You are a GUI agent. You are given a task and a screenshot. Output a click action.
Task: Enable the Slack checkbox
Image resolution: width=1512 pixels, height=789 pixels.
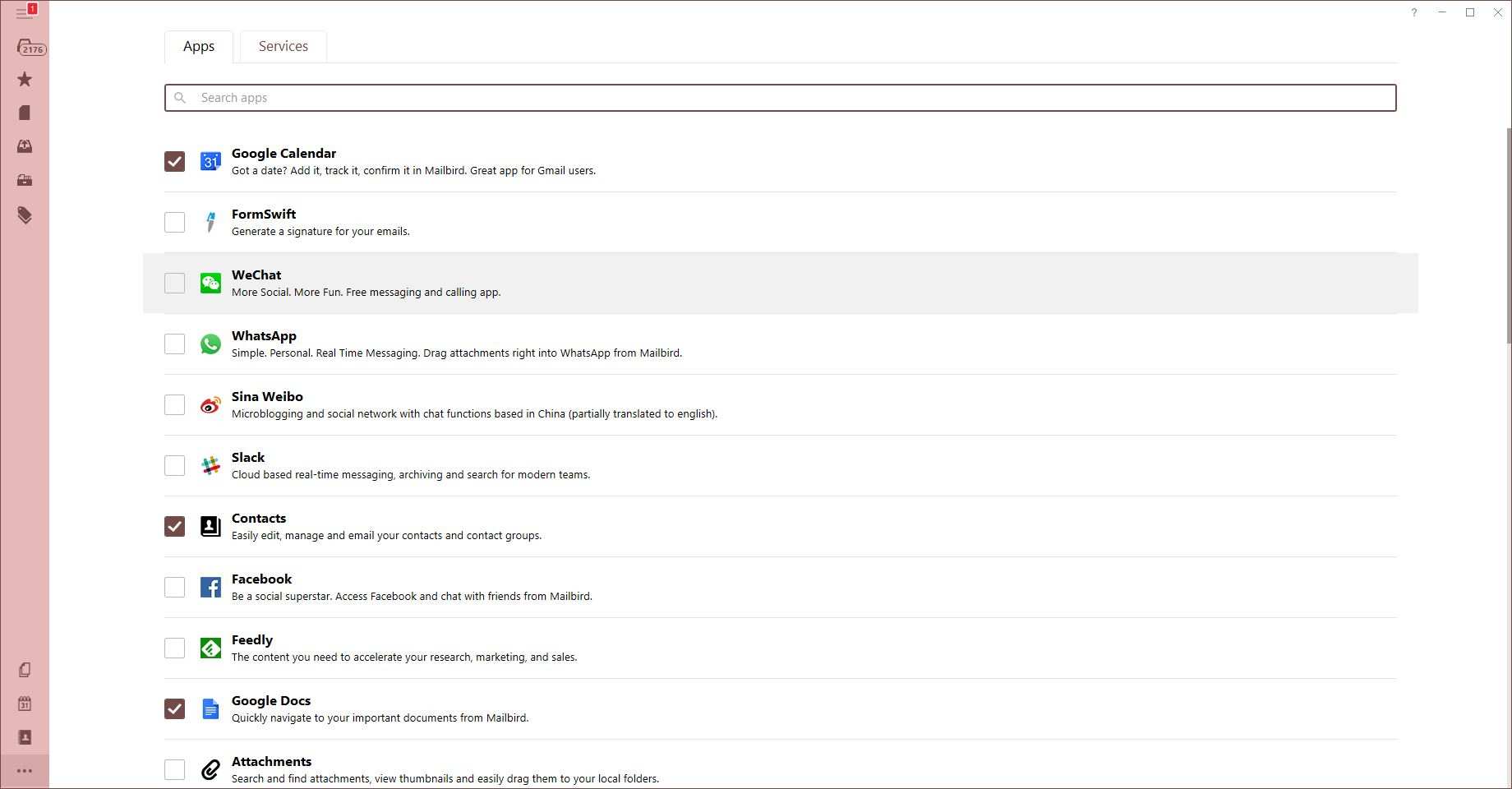click(174, 465)
